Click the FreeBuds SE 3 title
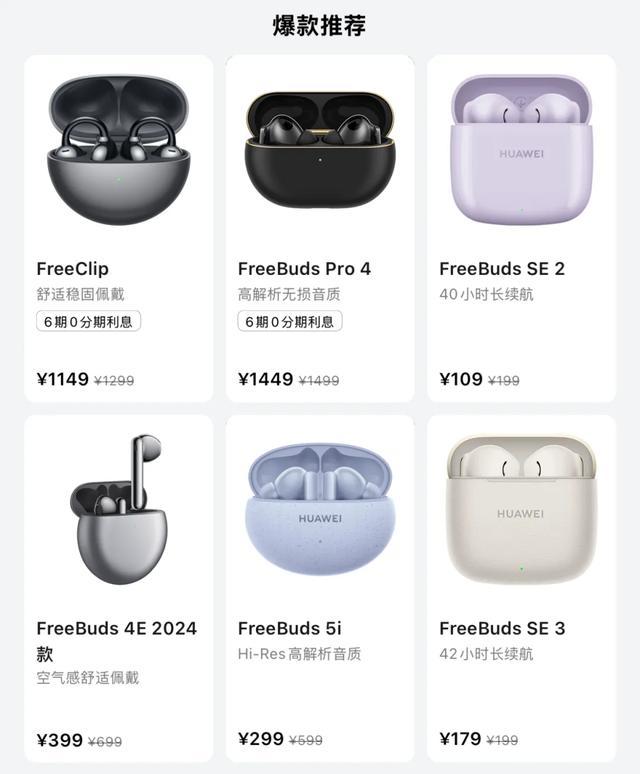The height and width of the screenshot is (774, 640). tap(502, 628)
